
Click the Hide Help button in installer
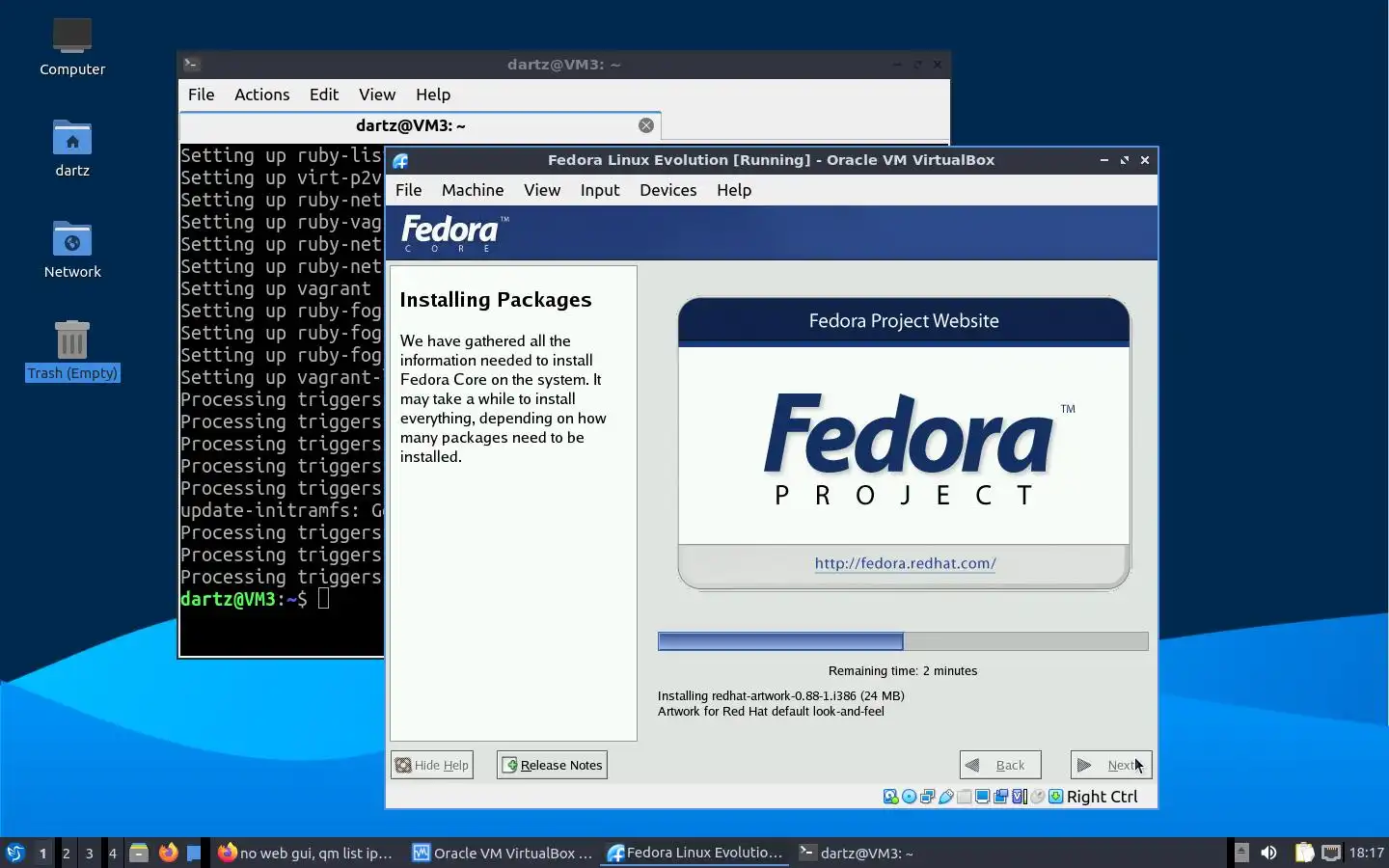[x=432, y=765]
